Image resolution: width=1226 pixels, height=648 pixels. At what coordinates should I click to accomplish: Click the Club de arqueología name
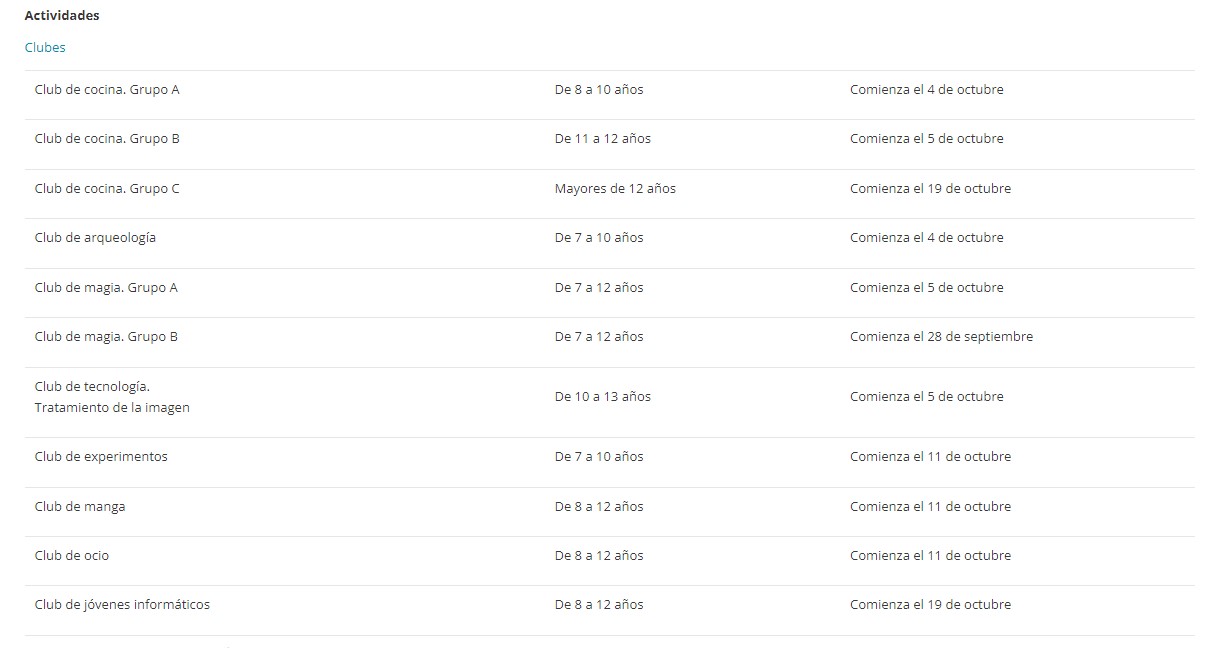(95, 238)
